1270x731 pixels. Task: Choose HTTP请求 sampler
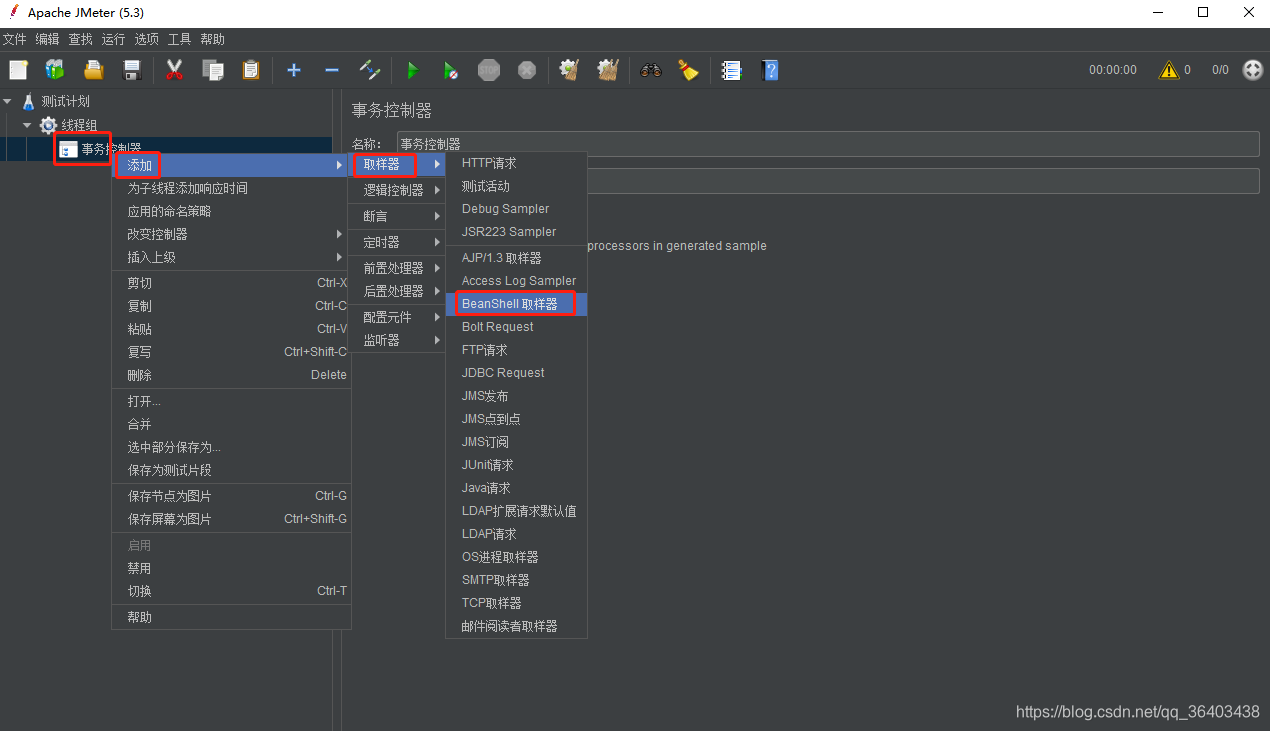(516, 163)
